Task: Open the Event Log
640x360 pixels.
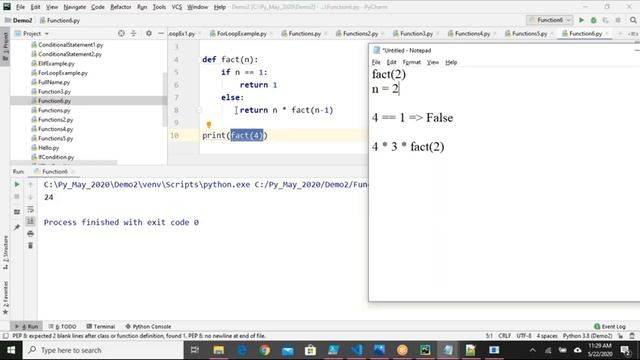Action: click(610, 327)
